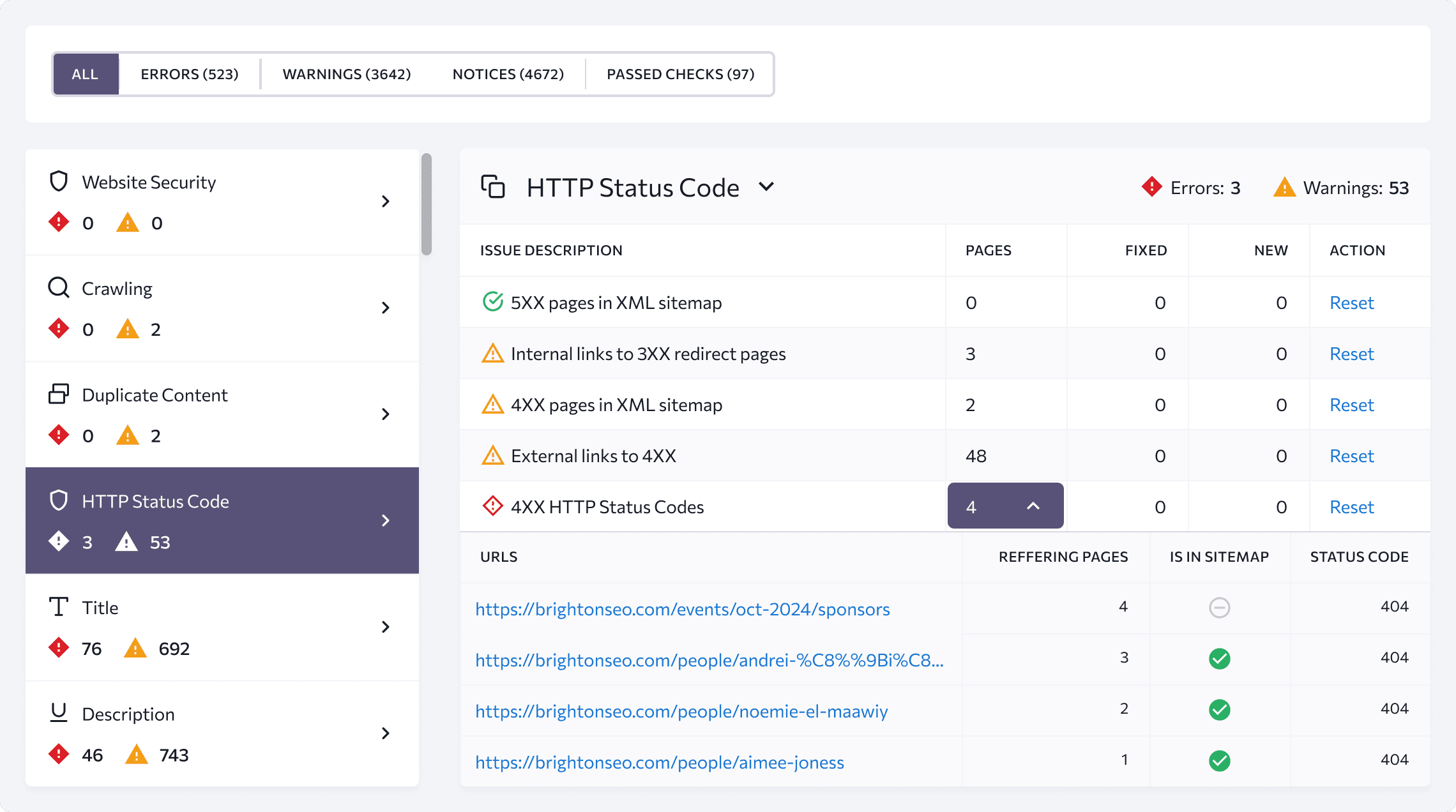Click the sidebar vertical scrollbar thumb
This screenshot has width=1456, height=812.
click(x=427, y=204)
